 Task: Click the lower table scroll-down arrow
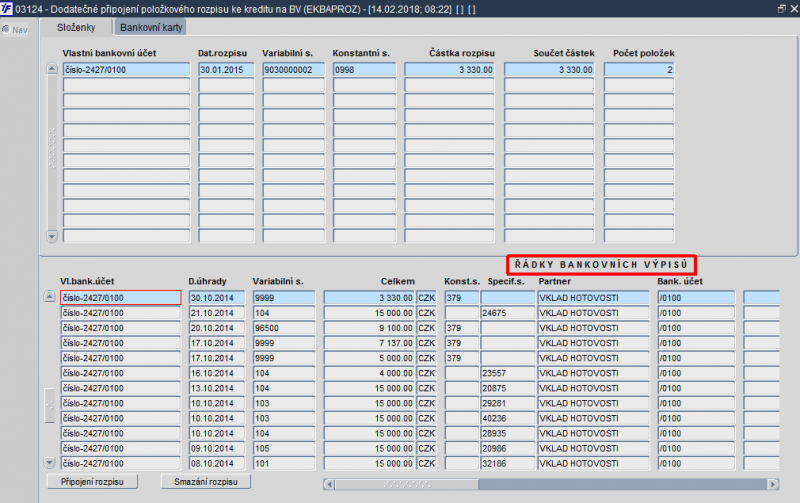[x=49, y=463]
